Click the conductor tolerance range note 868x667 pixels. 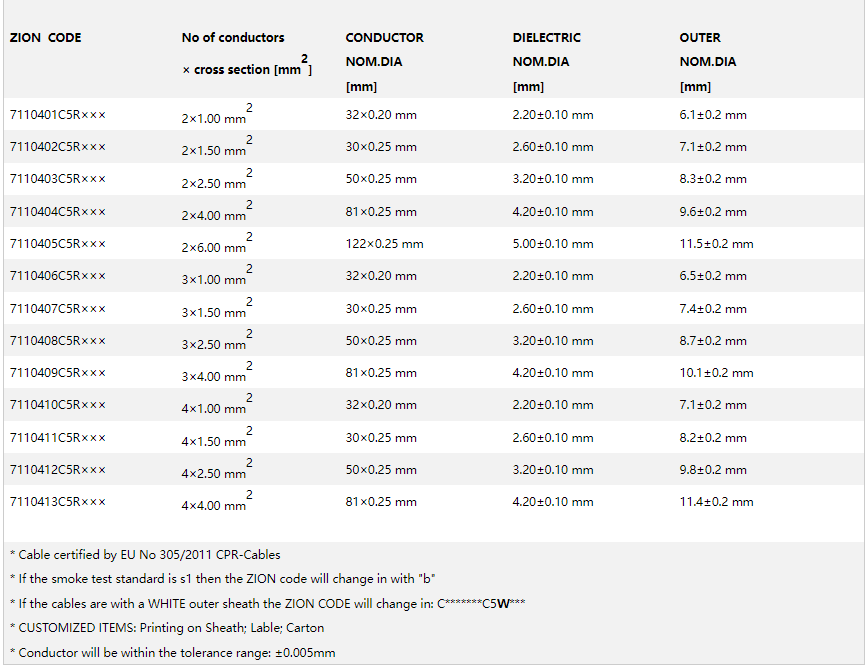[x=173, y=653]
